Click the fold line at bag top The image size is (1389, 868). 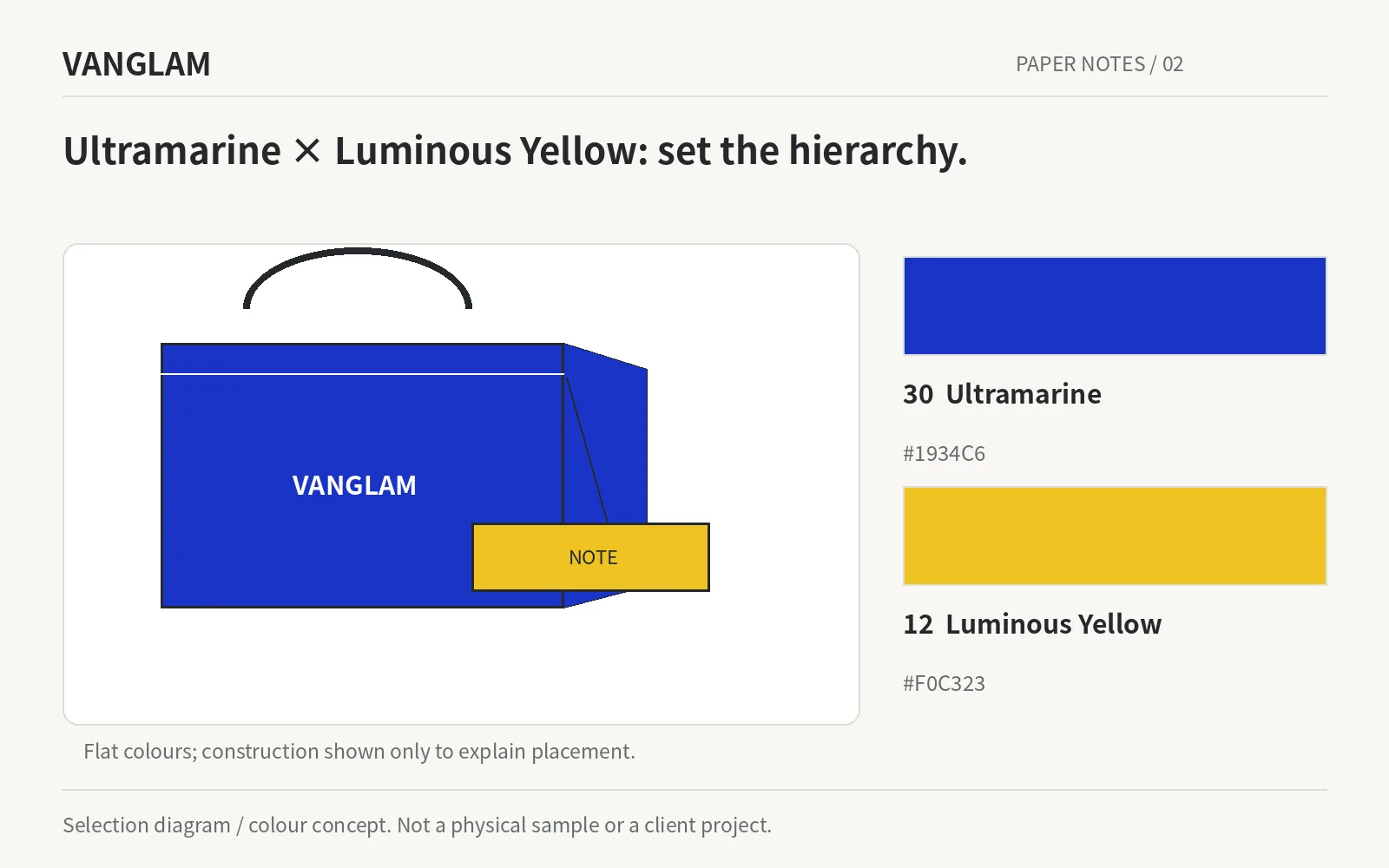[x=363, y=374]
